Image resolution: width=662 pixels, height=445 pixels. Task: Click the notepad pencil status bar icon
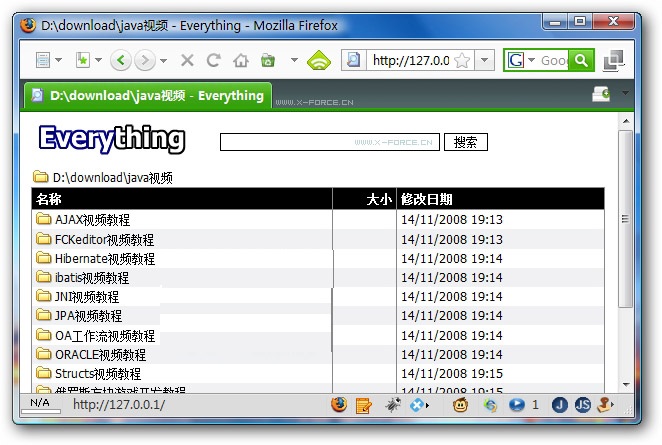point(363,406)
